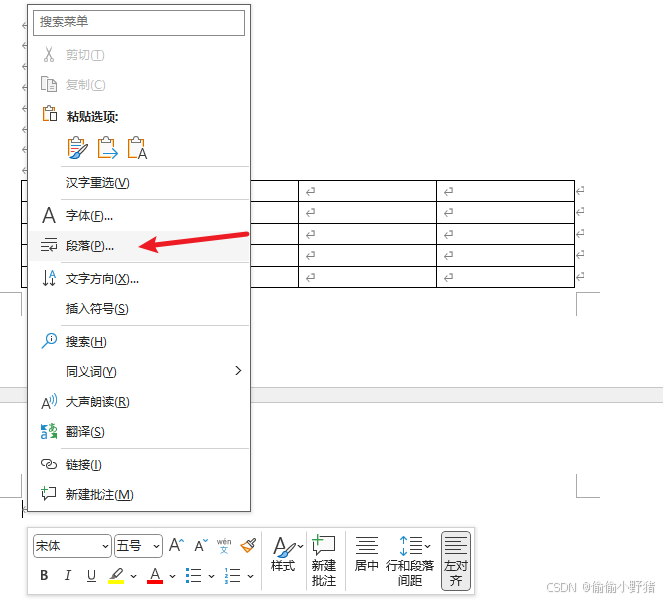663x601 pixels.
Task: Click 居中 center alignment button
Action: point(366,554)
